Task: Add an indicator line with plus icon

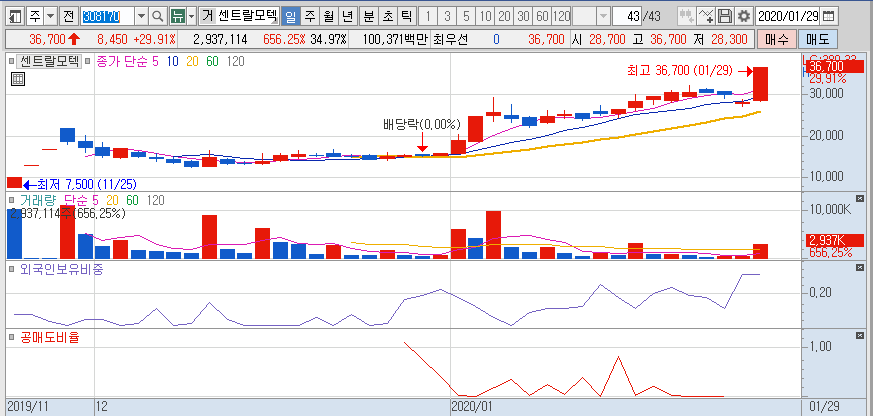Action: click(x=707, y=16)
